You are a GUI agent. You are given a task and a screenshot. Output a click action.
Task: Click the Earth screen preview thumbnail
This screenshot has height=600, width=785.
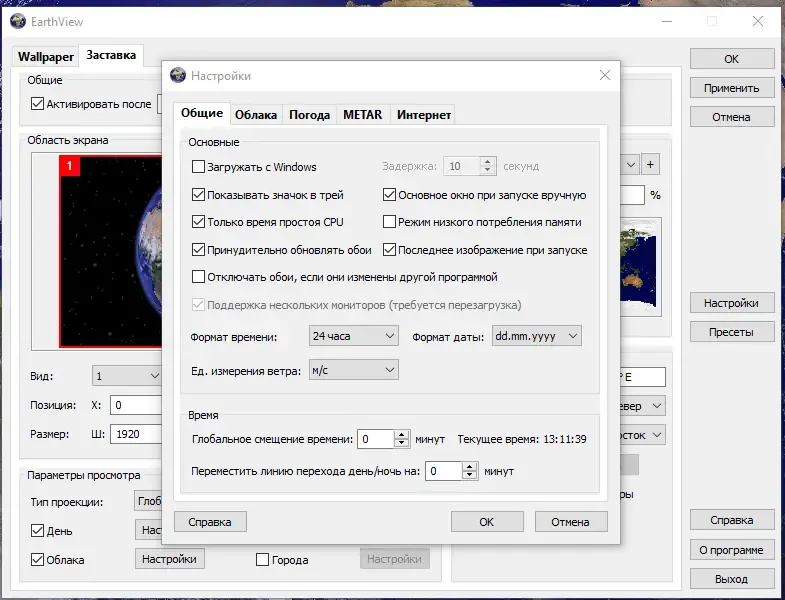click(111, 251)
